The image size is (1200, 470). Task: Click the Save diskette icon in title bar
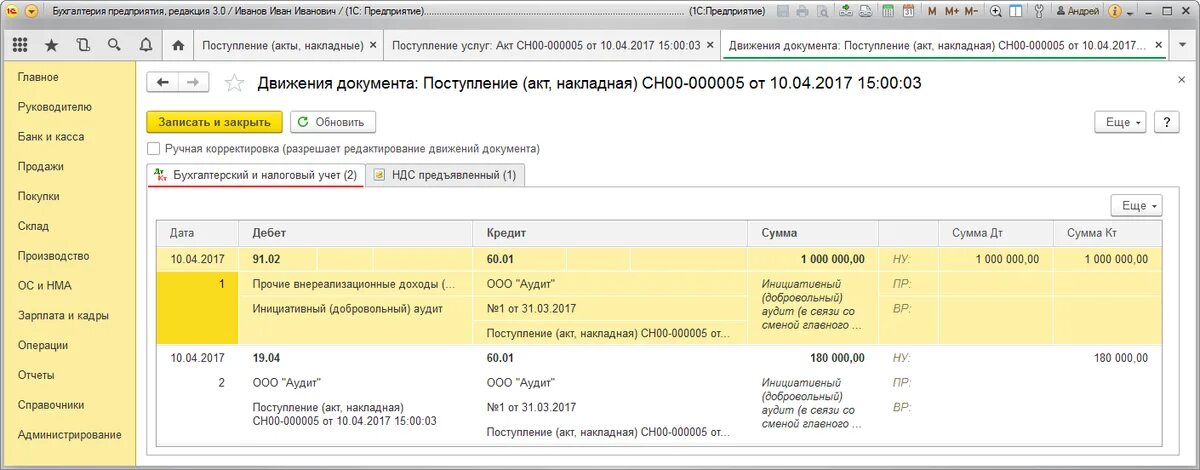pyautogui.click(x=781, y=11)
